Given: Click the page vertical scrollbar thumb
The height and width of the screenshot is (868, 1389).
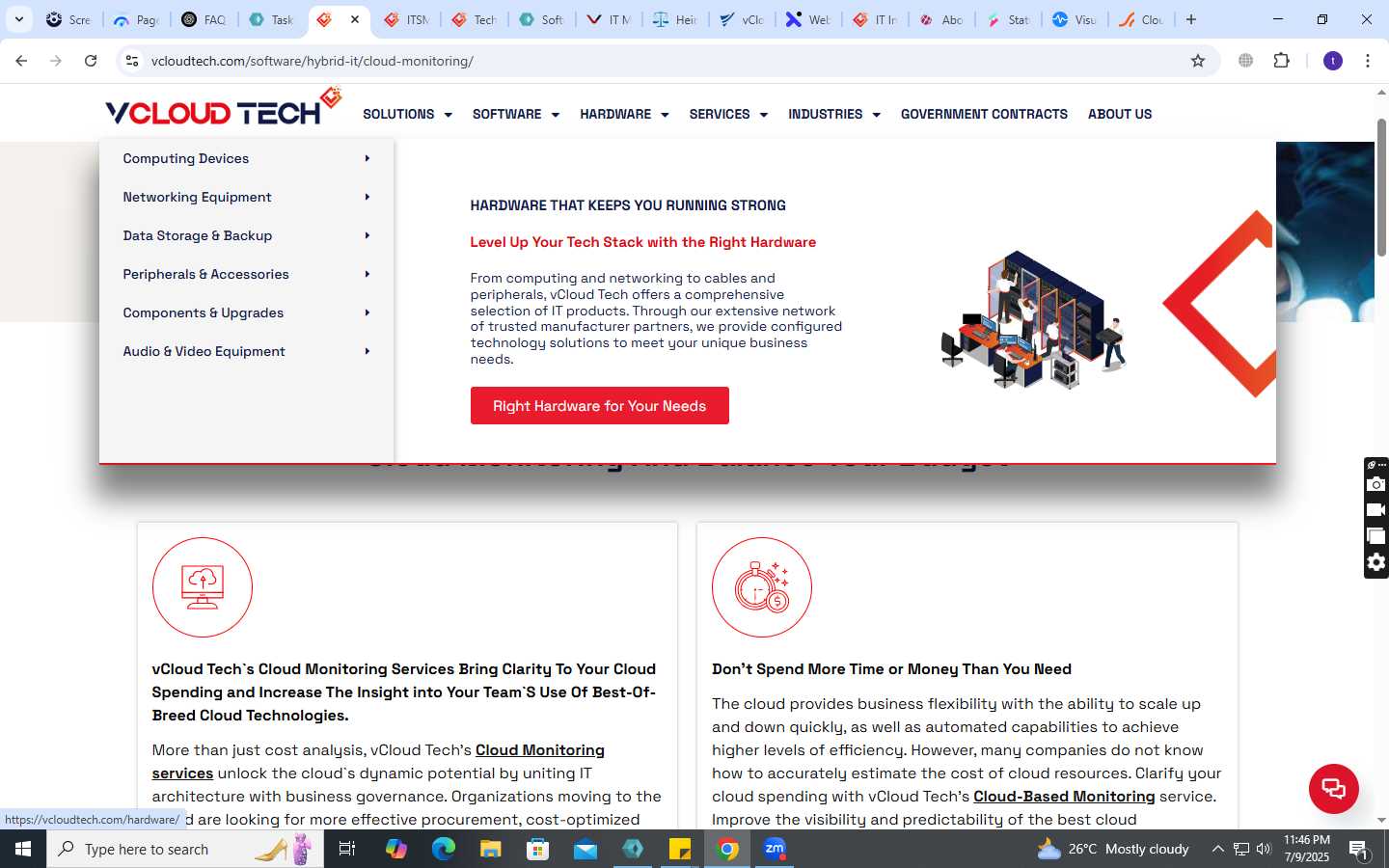Looking at the screenshot, I should pos(1381,188).
